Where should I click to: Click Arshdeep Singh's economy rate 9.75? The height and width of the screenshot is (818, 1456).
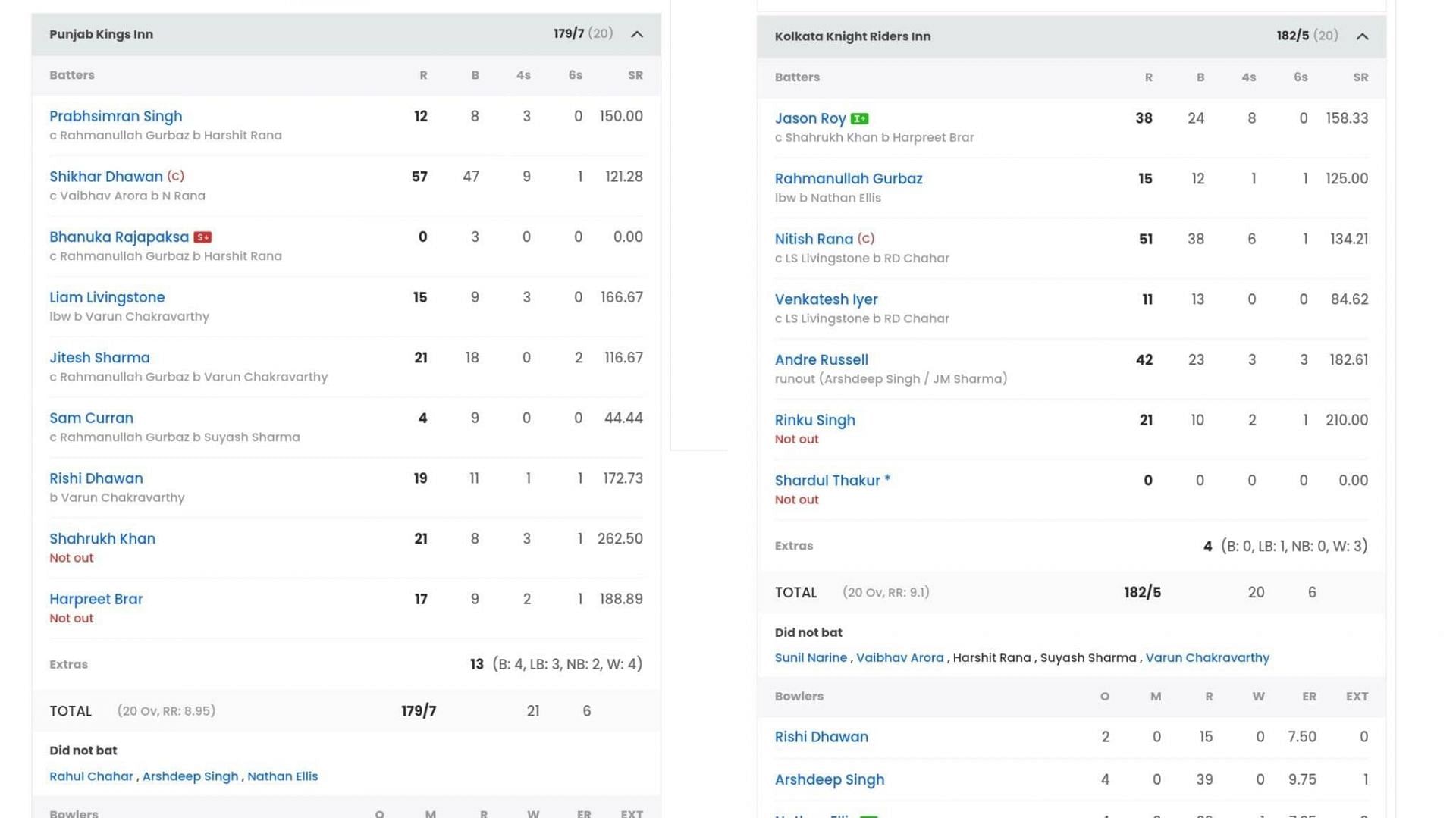1302,779
